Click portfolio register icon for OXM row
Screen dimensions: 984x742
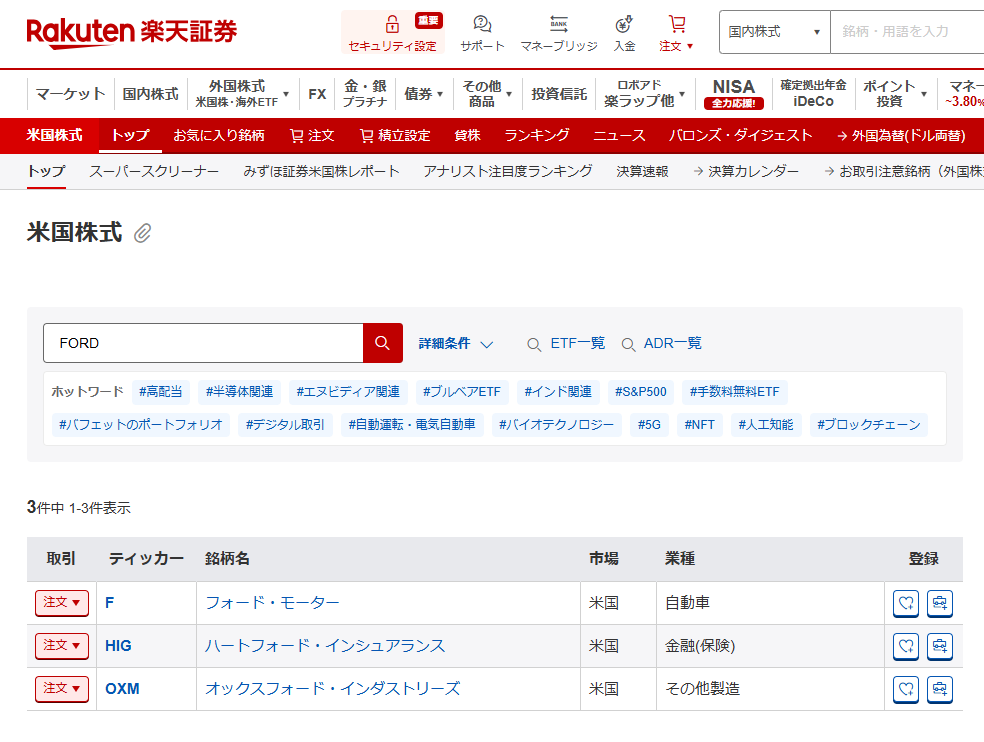click(939, 689)
